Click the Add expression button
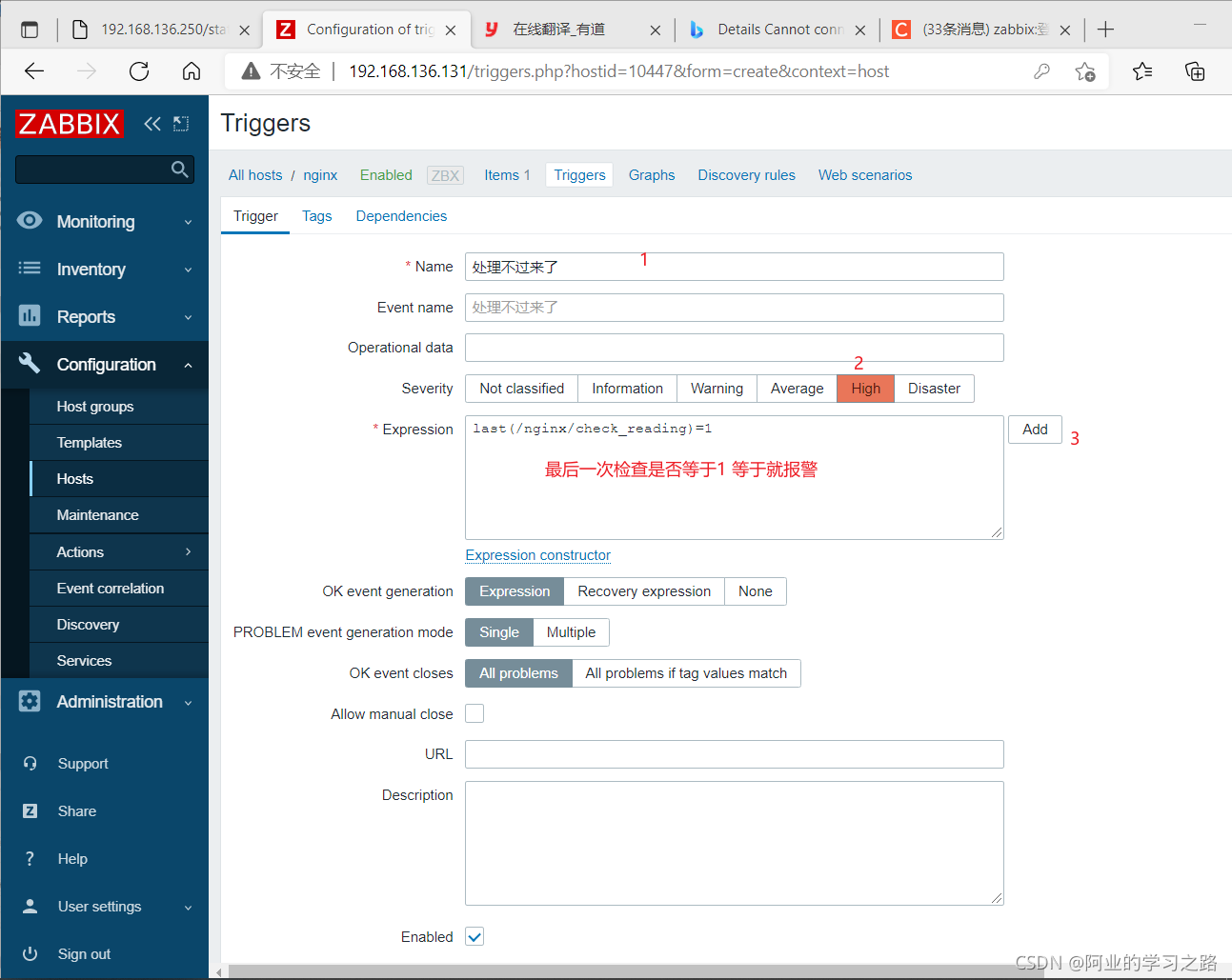The height and width of the screenshot is (980, 1232). 1035,430
